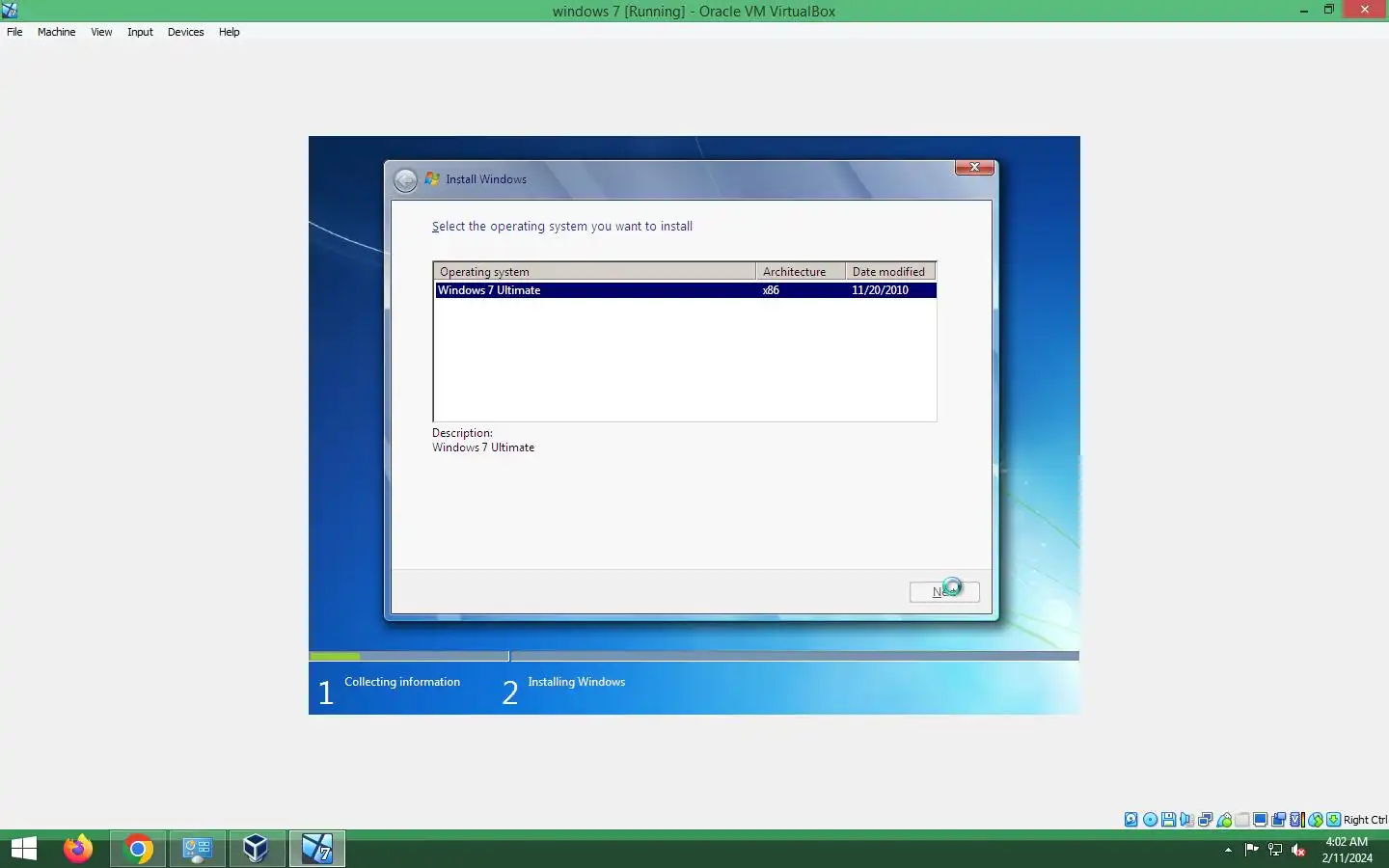Open the Action Center flag icon
1389x868 pixels.
[1251, 850]
